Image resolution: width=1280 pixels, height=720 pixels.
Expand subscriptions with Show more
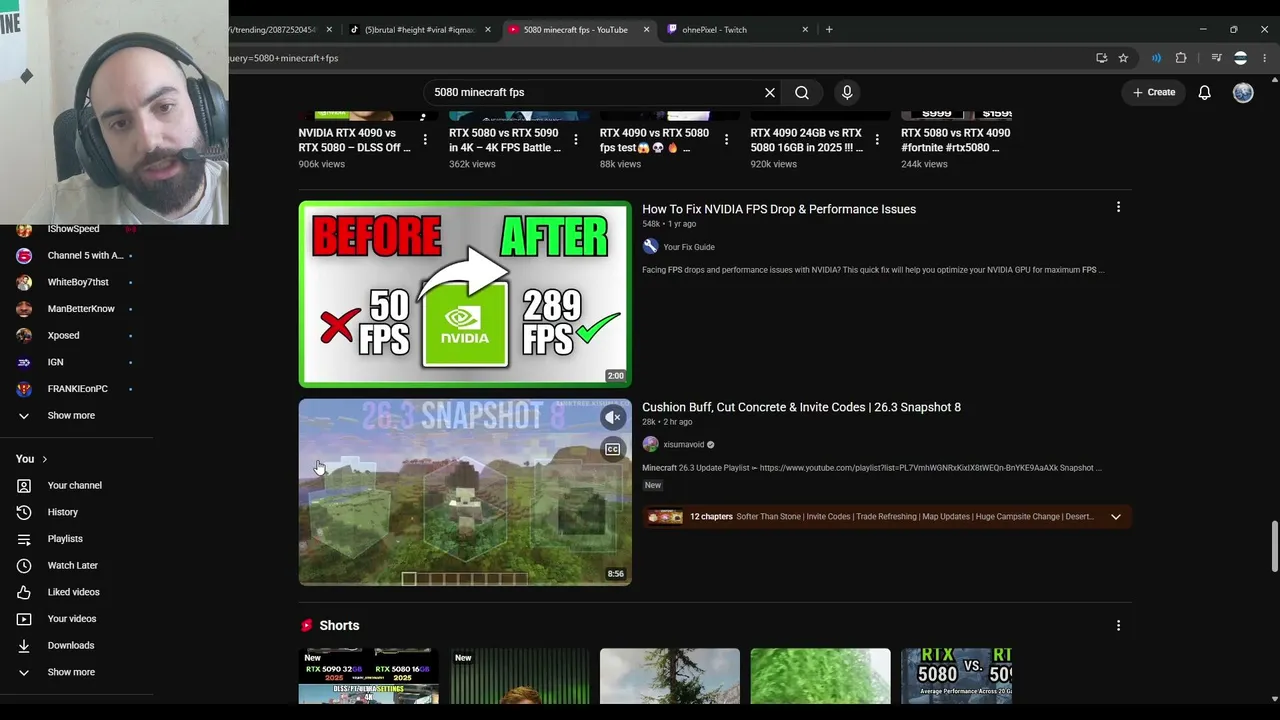click(71, 415)
